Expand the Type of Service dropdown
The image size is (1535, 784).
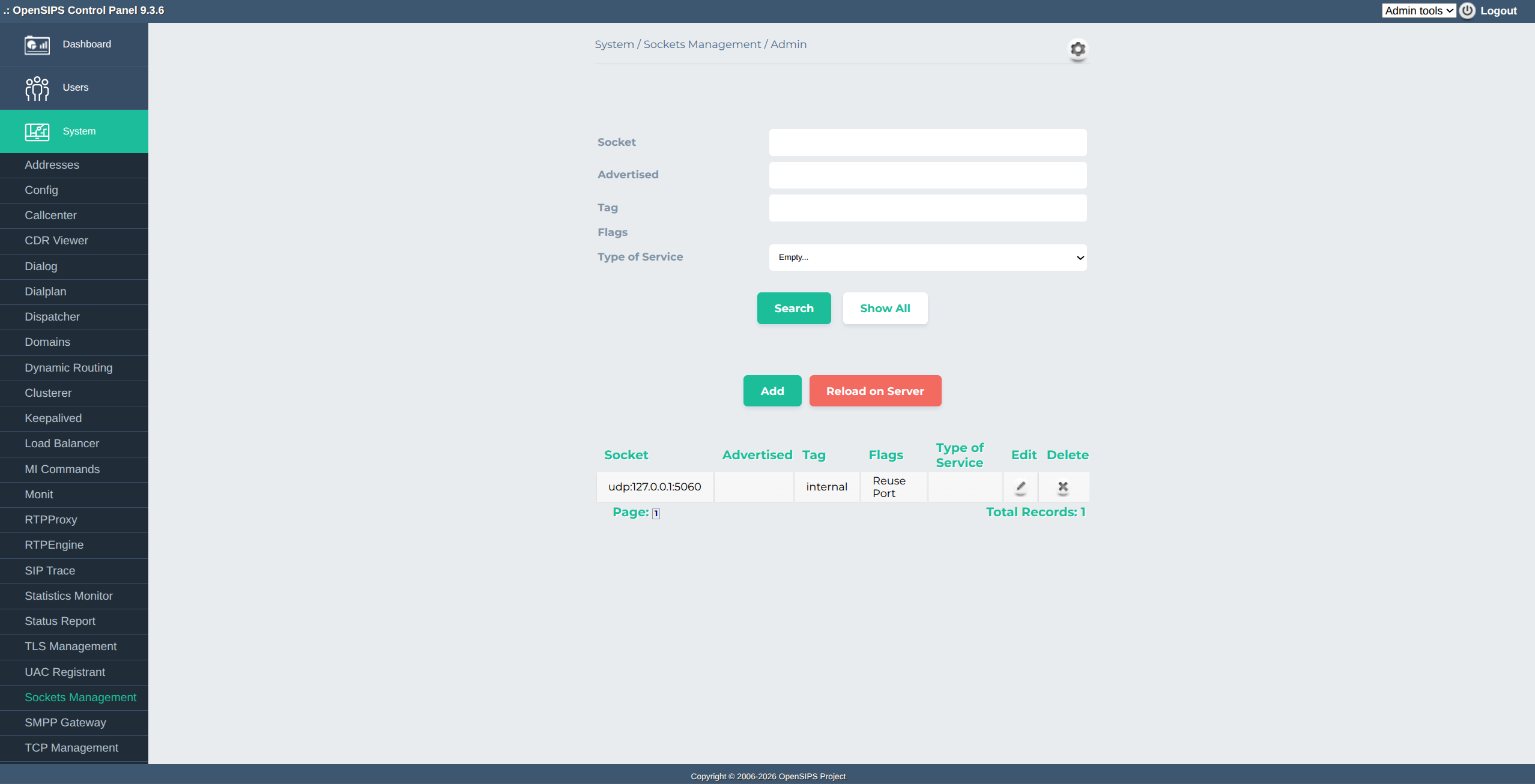(x=927, y=258)
